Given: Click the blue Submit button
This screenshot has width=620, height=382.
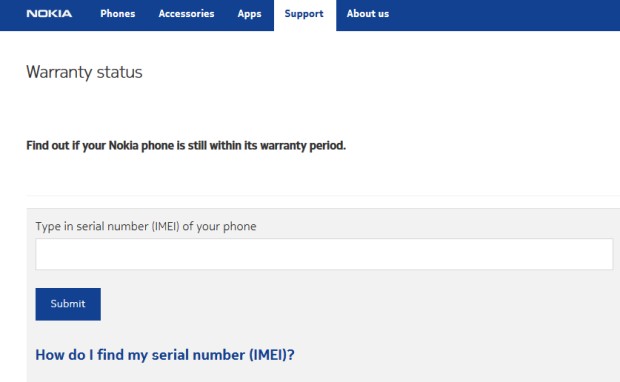Looking at the screenshot, I should point(68,304).
